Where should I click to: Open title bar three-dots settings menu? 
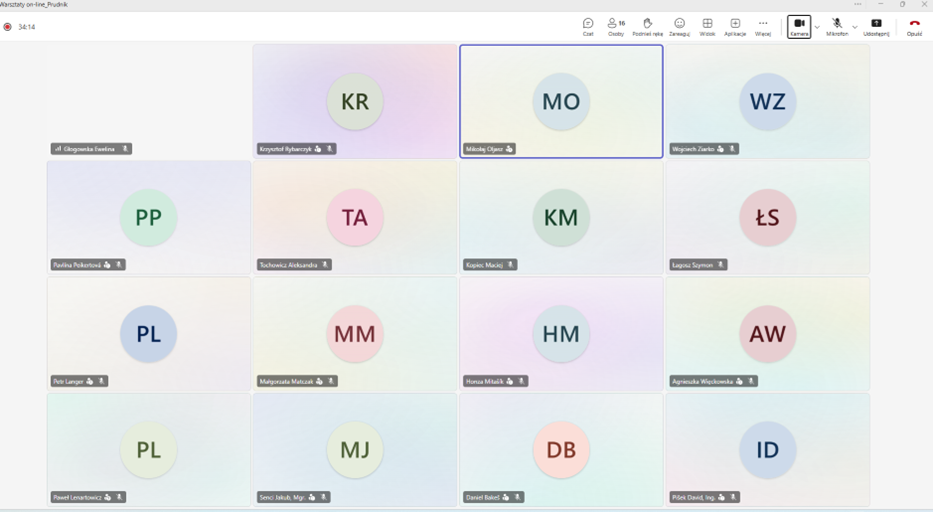(857, 4)
